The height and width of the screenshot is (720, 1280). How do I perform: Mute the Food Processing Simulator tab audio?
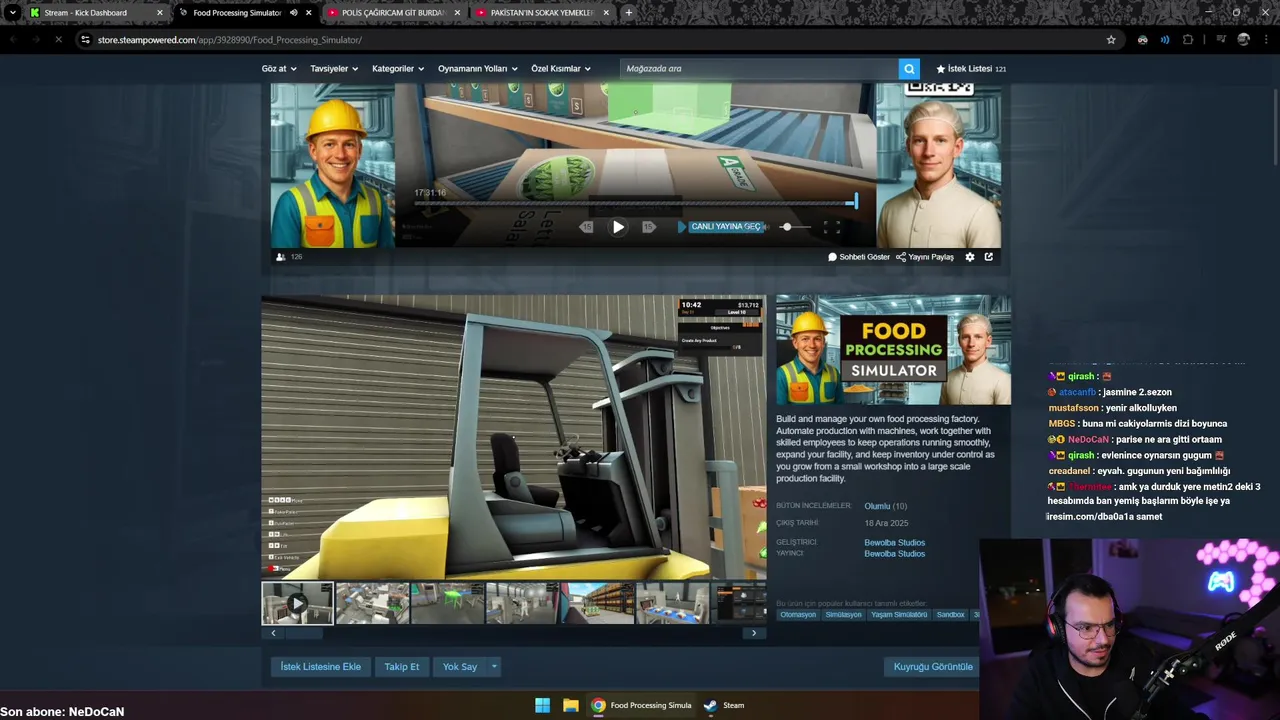pos(294,13)
